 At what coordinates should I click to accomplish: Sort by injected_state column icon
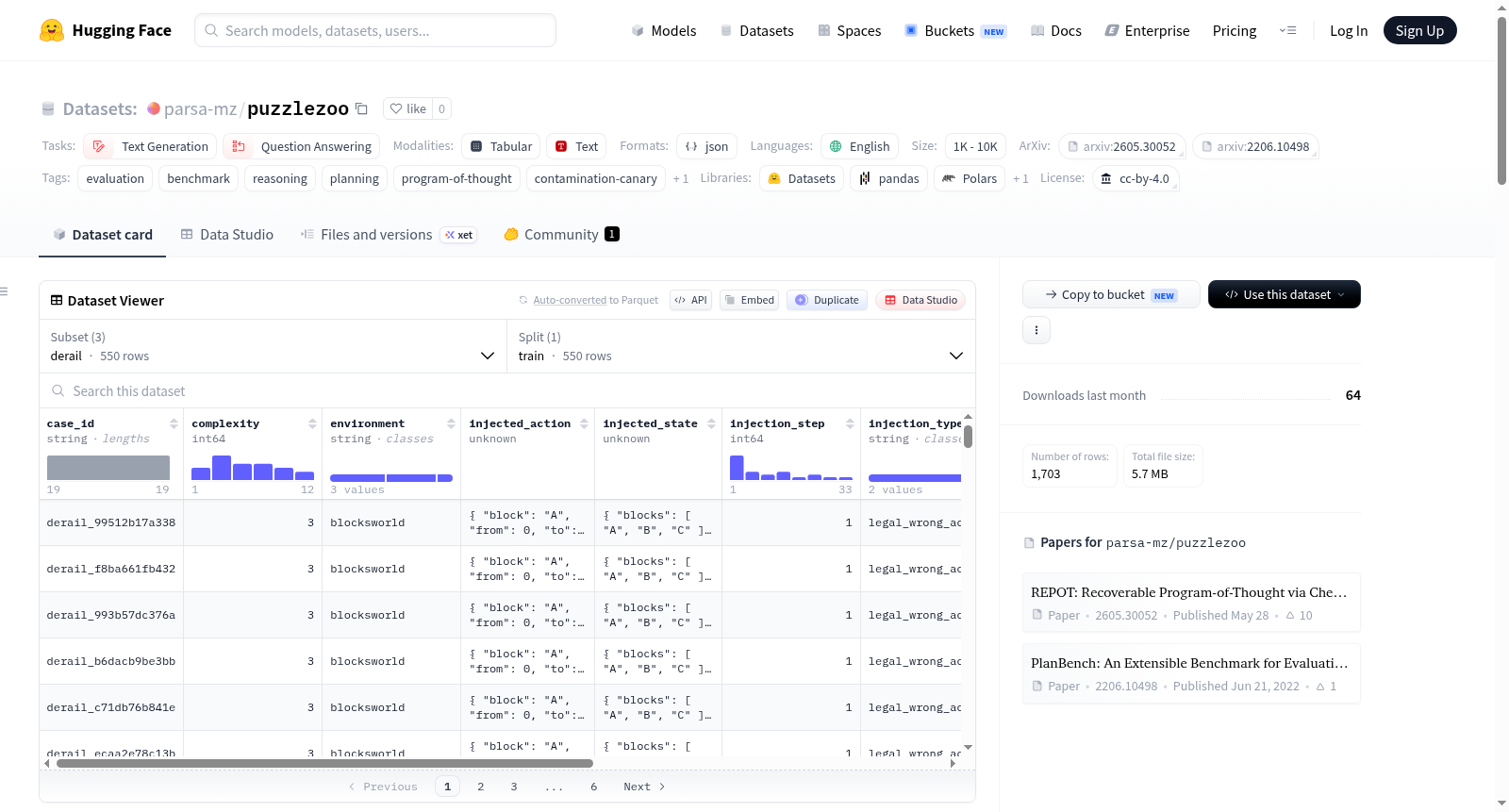(x=711, y=423)
